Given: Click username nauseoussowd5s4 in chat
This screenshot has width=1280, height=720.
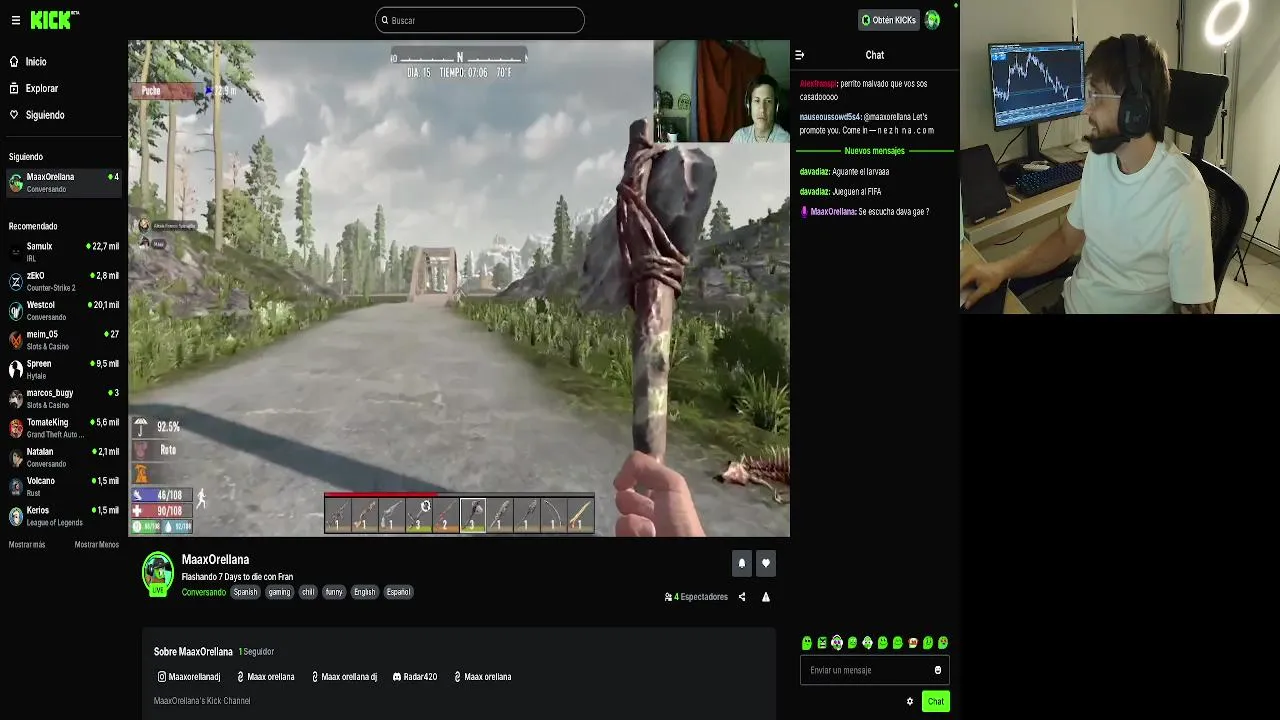Looking at the screenshot, I should [x=830, y=117].
